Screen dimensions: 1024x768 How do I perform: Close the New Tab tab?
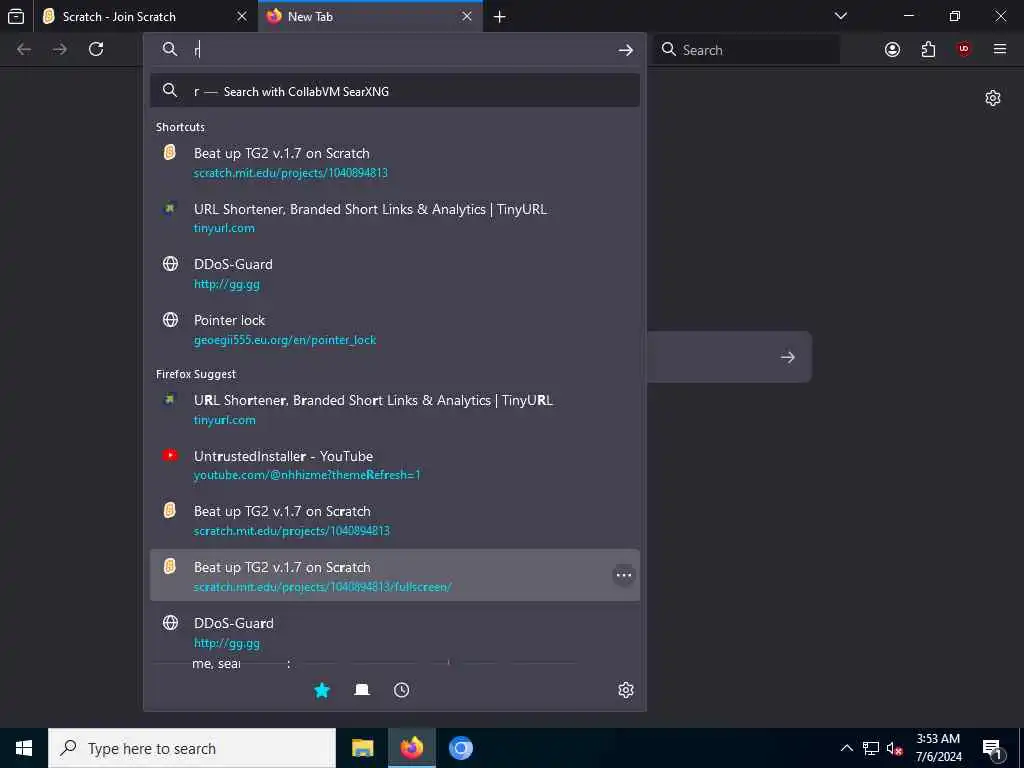(467, 16)
